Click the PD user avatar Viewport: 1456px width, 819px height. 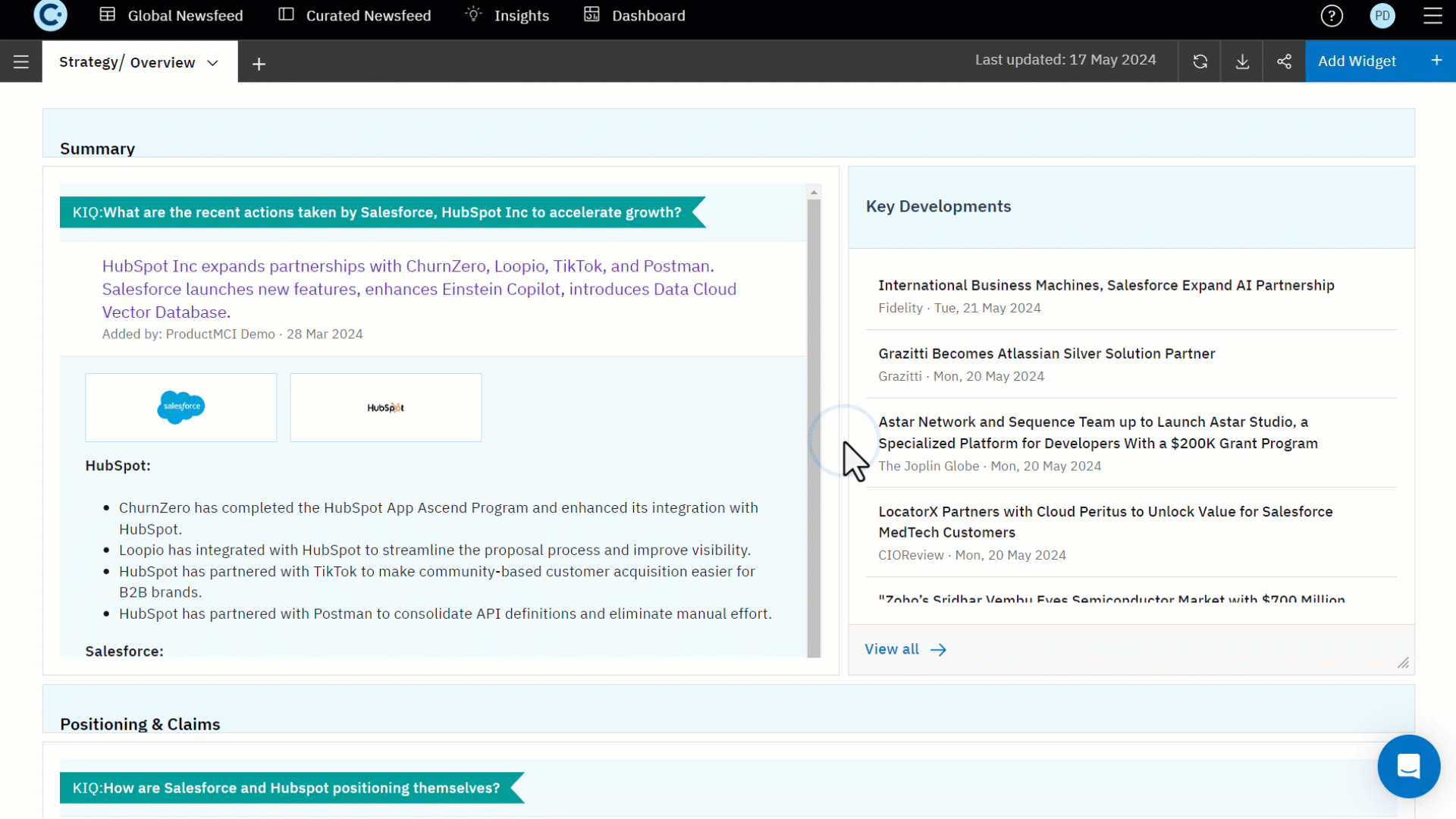point(1382,16)
